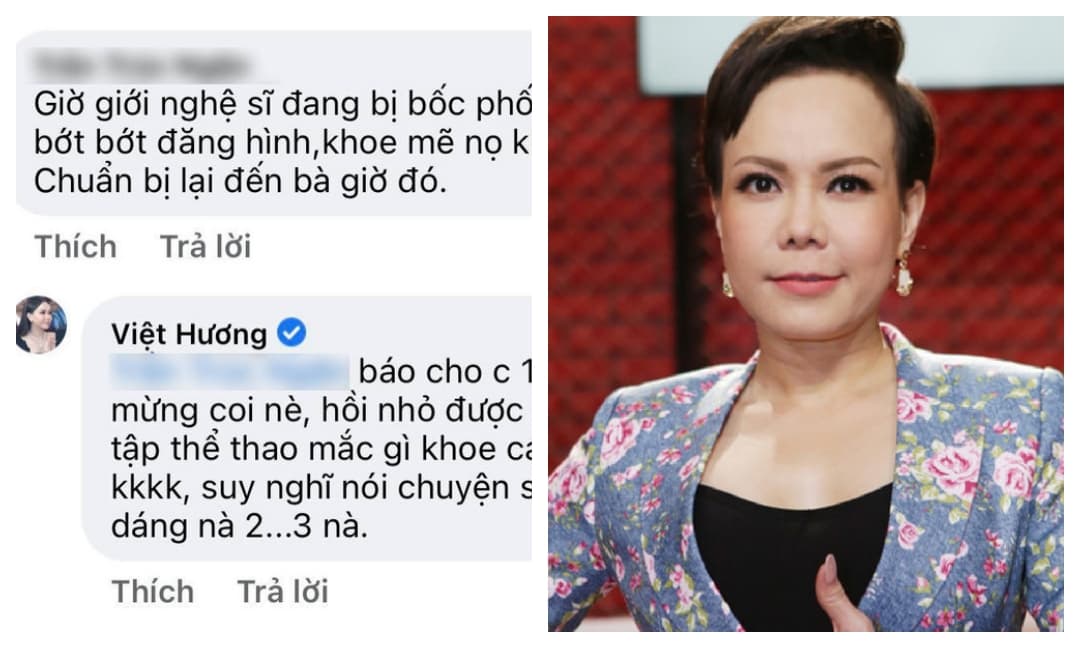The image size is (1080, 648).
Task: Open the portrait photo of the woman
Action: pyautogui.click(x=806, y=324)
